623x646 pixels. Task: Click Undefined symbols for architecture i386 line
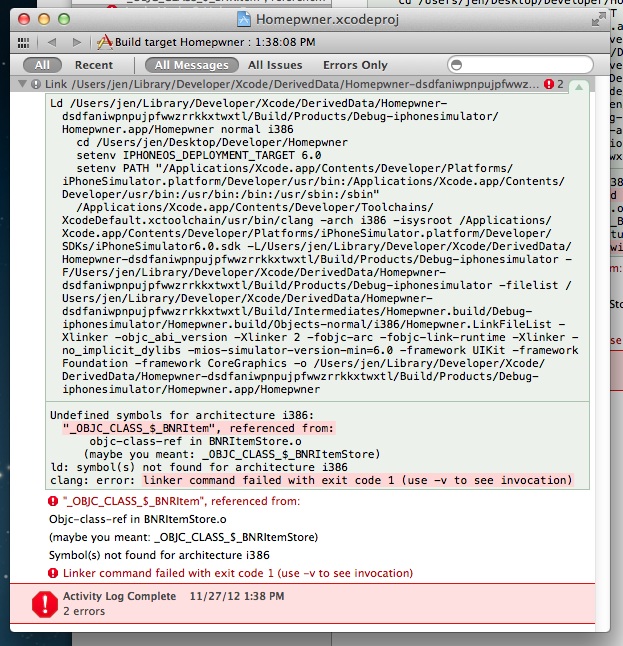(182, 415)
